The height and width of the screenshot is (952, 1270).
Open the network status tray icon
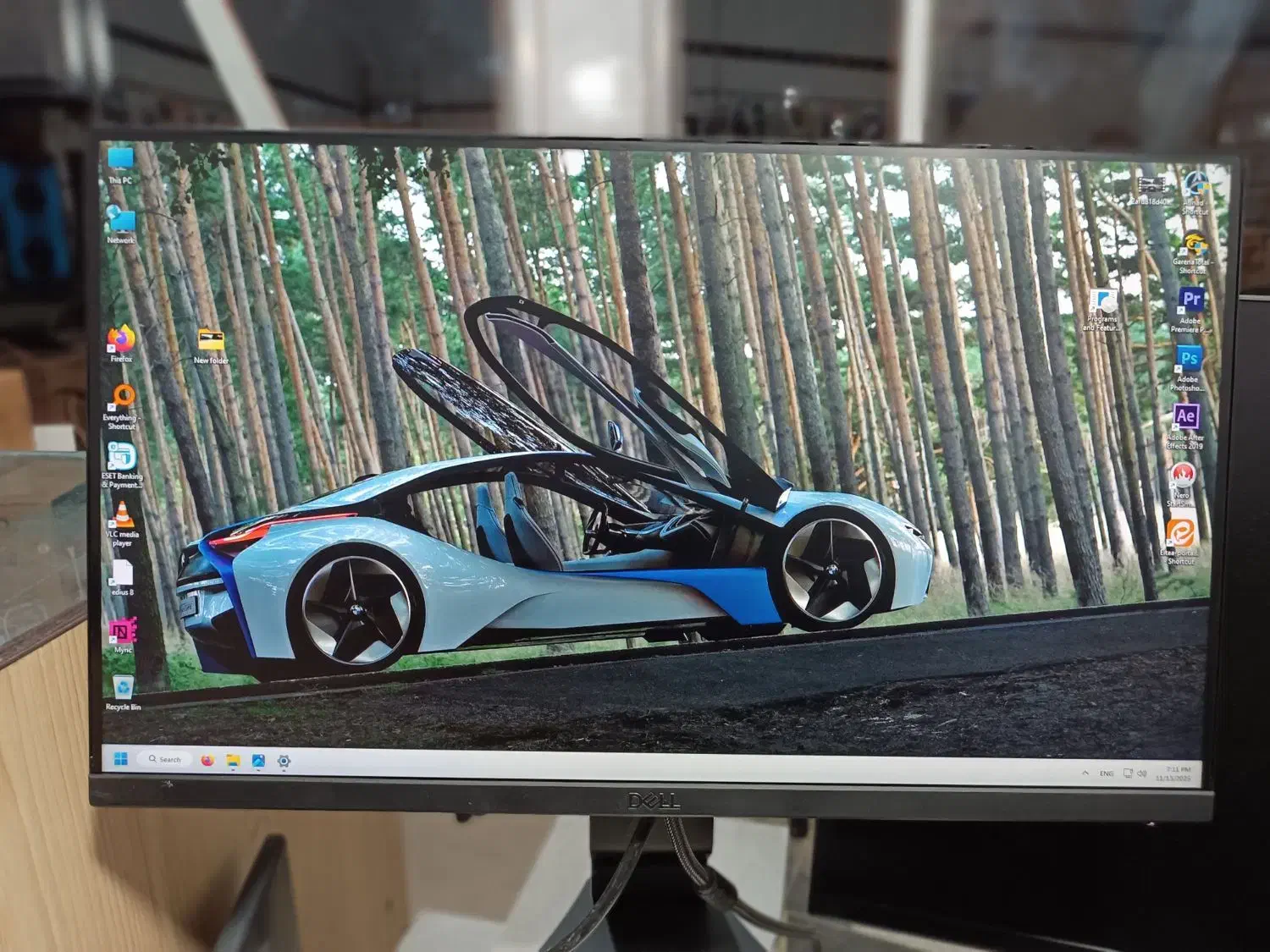pos(1128,773)
